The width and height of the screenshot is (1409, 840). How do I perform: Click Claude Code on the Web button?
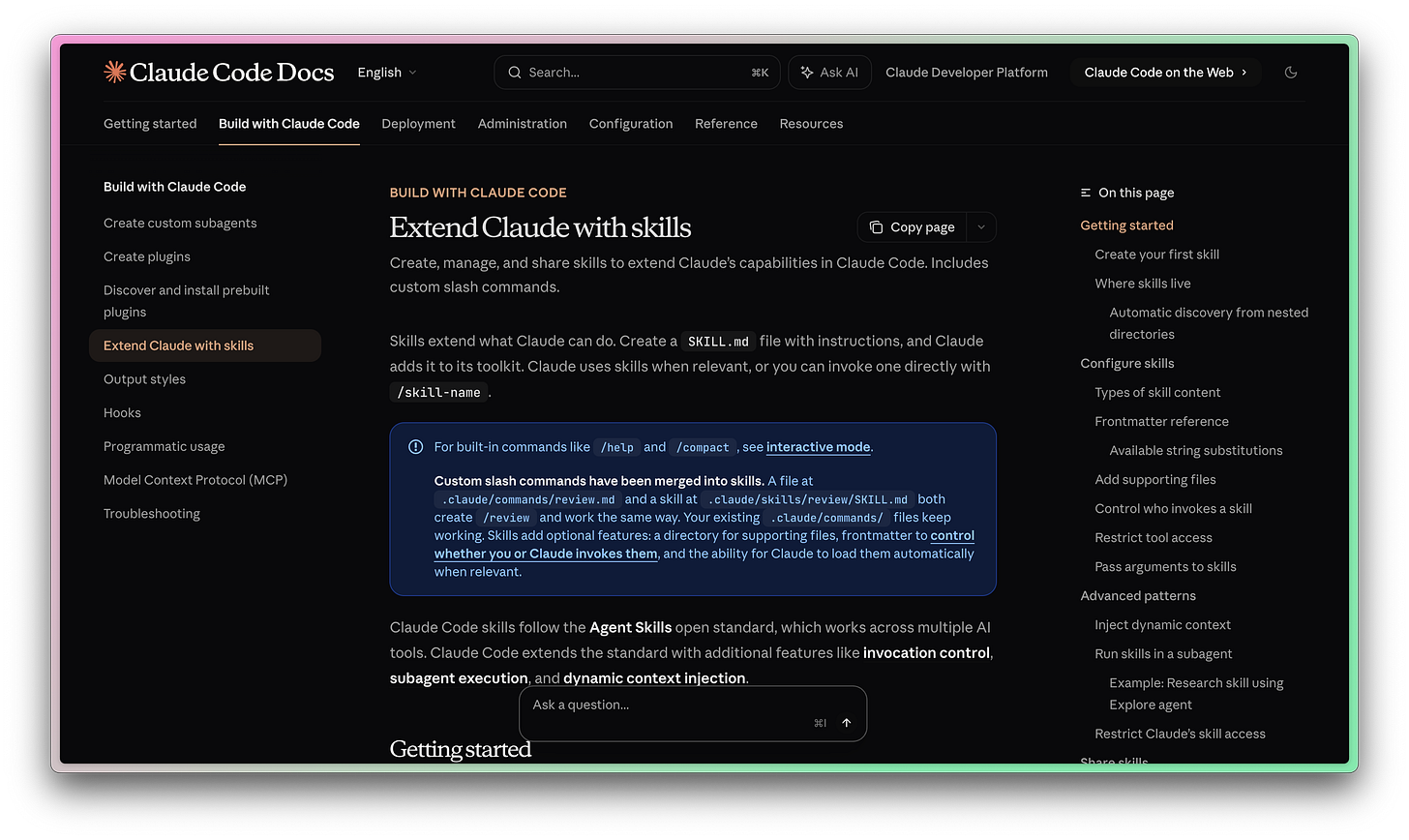point(1165,73)
